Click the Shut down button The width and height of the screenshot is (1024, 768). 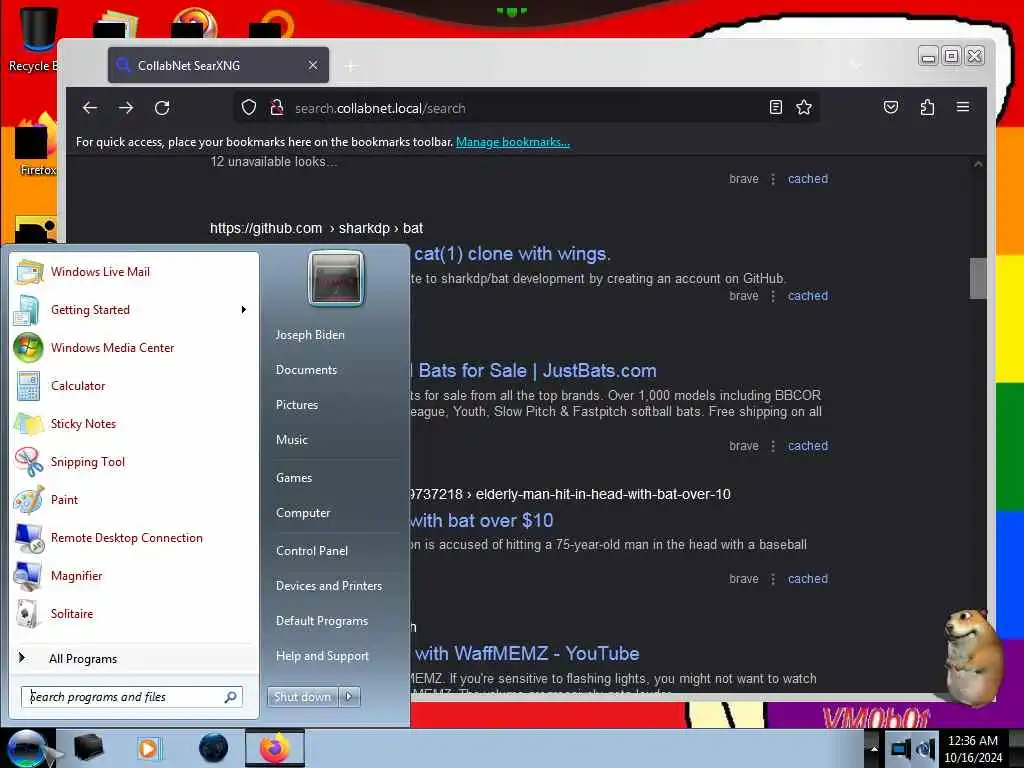(x=302, y=697)
